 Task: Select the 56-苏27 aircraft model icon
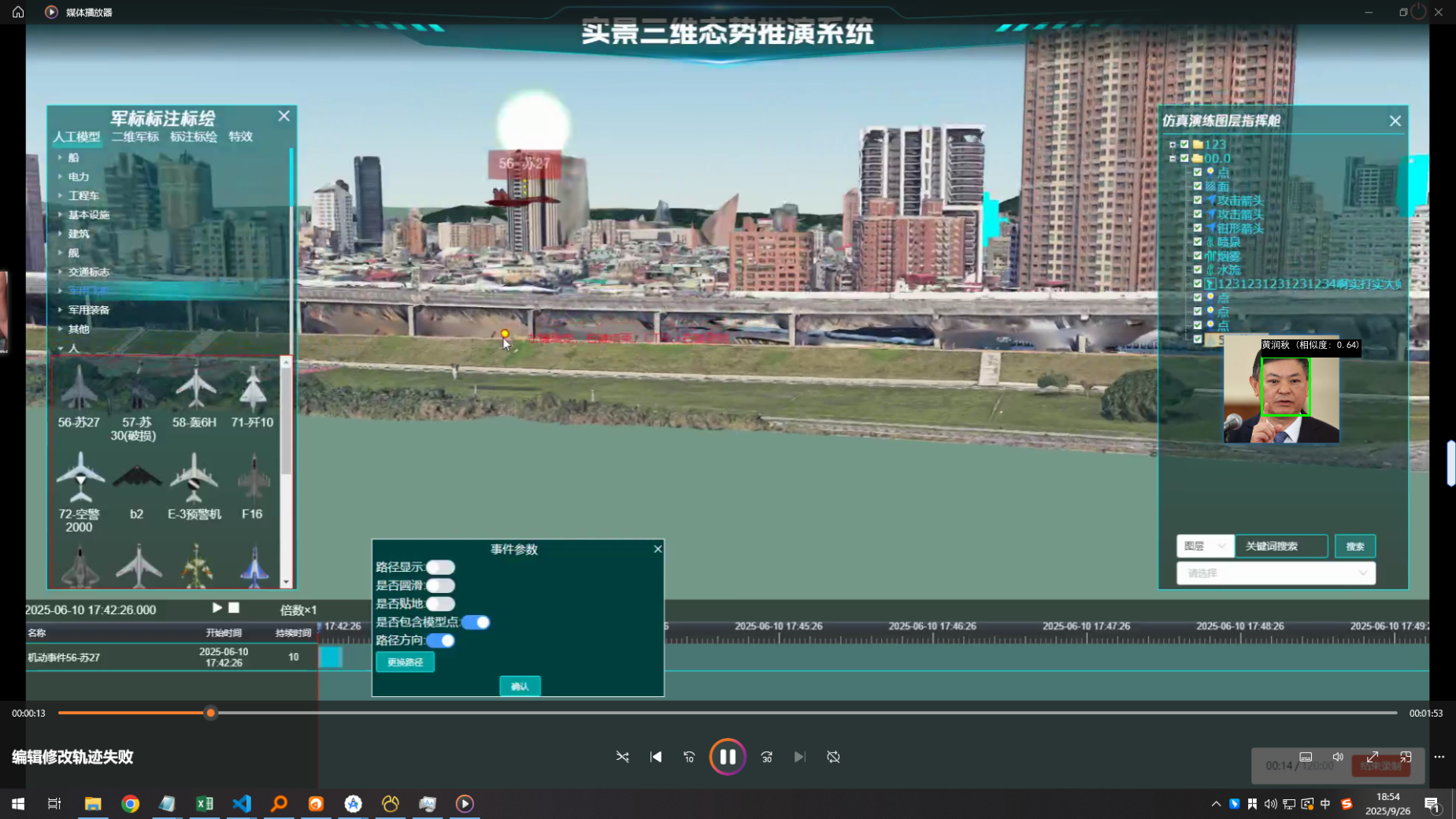click(79, 389)
